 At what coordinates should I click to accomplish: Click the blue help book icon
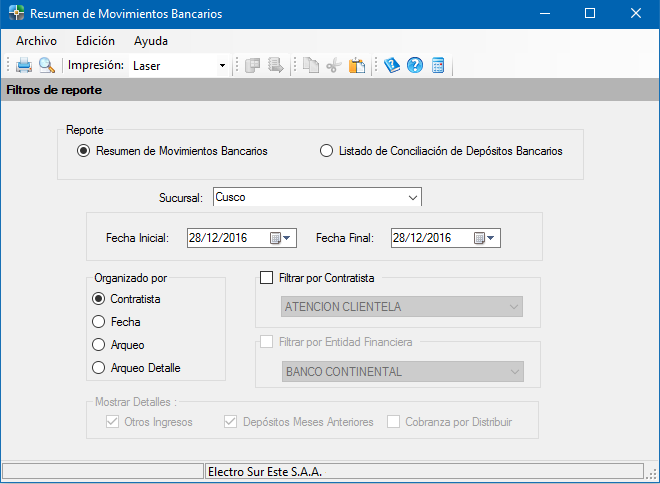[392, 66]
